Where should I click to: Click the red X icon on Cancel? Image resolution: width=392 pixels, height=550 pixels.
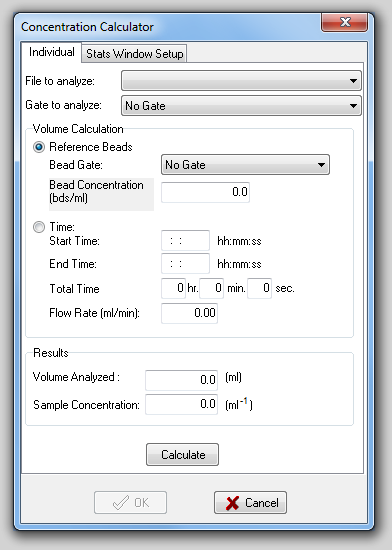[232, 503]
